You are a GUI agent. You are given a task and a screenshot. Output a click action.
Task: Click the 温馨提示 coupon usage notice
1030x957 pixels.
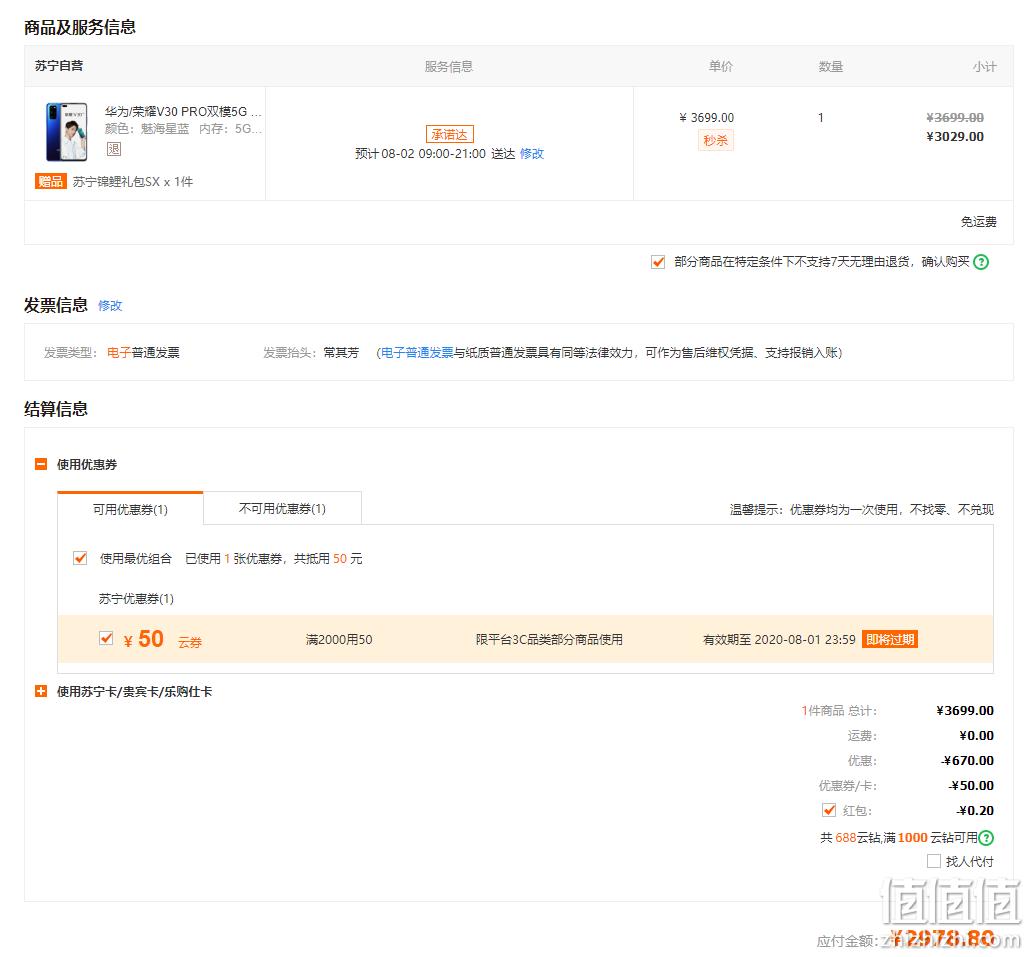tap(861, 509)
